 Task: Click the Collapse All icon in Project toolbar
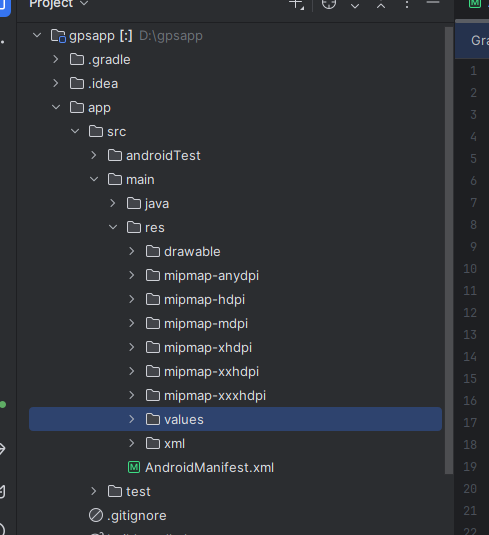pyautogui.click(x=381, y=5)
